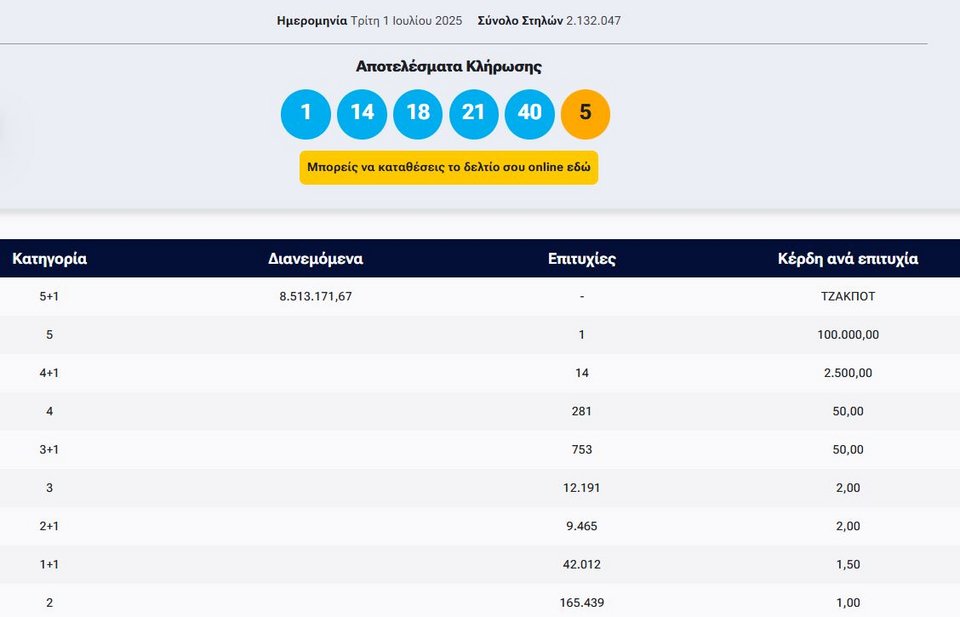Click the 753 successes cell
960x617 pixels.
pos(582,449)
